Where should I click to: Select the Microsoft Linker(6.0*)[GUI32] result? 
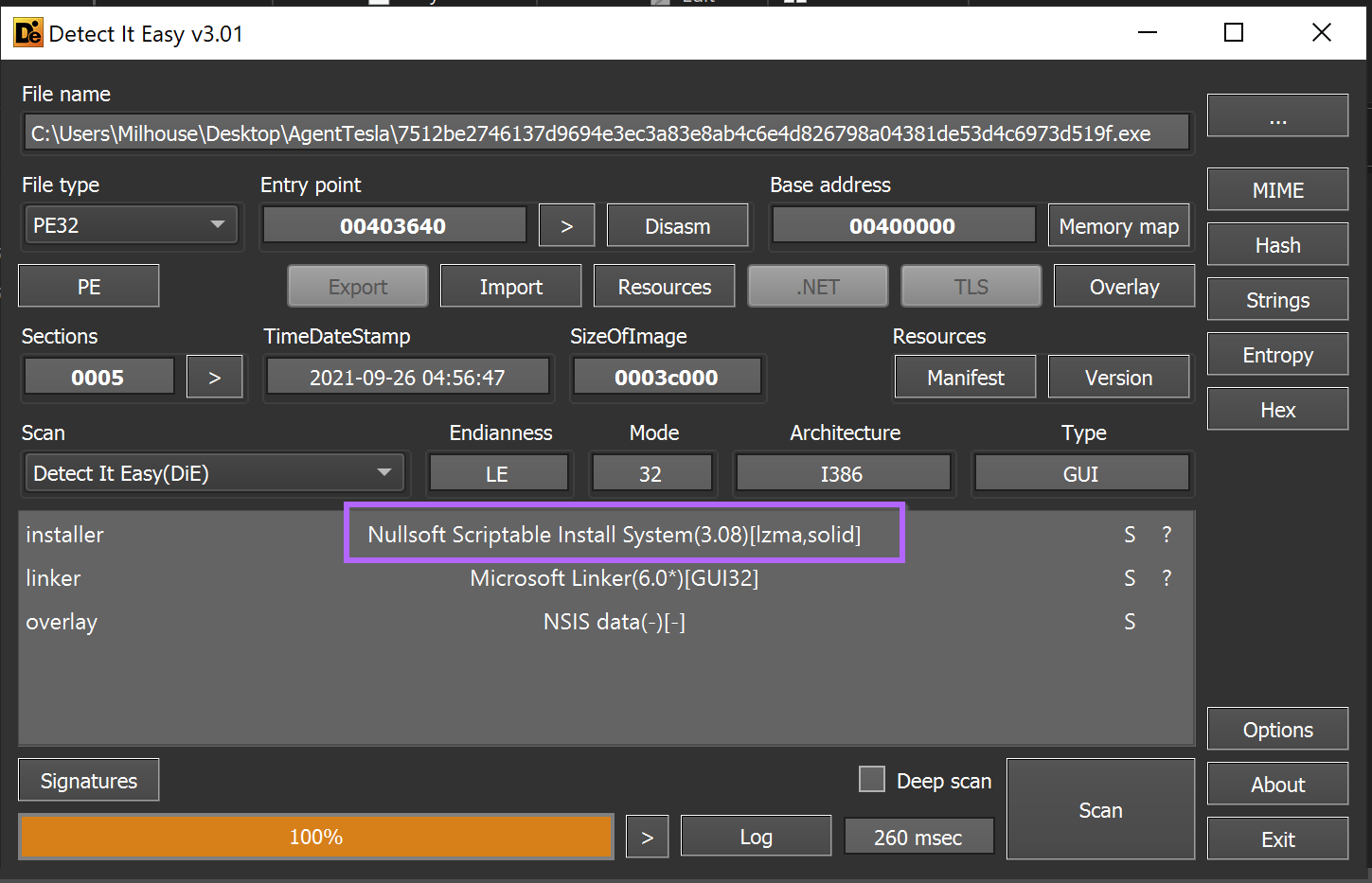click(615, 577)
